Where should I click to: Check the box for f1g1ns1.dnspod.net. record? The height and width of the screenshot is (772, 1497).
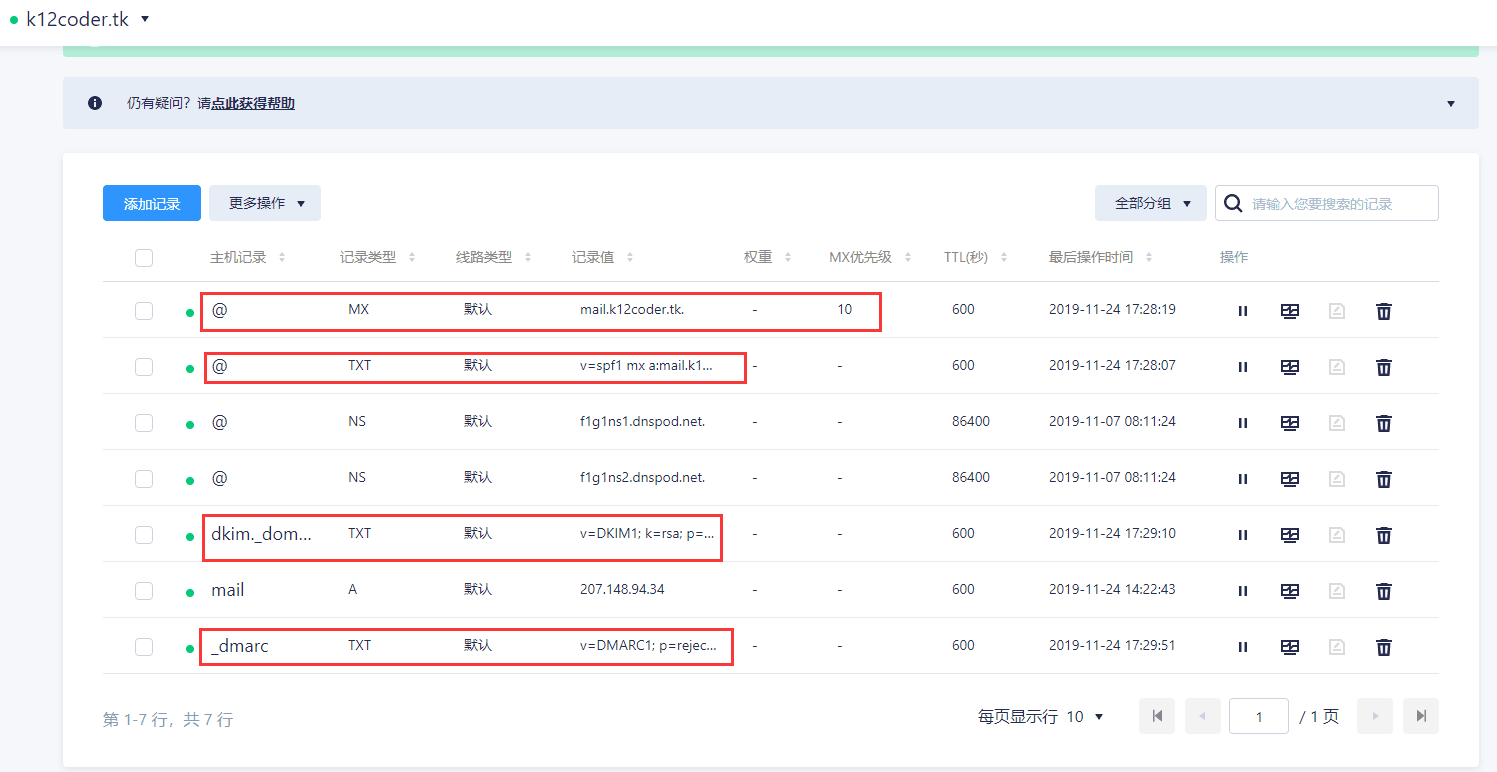click(144, 423)
